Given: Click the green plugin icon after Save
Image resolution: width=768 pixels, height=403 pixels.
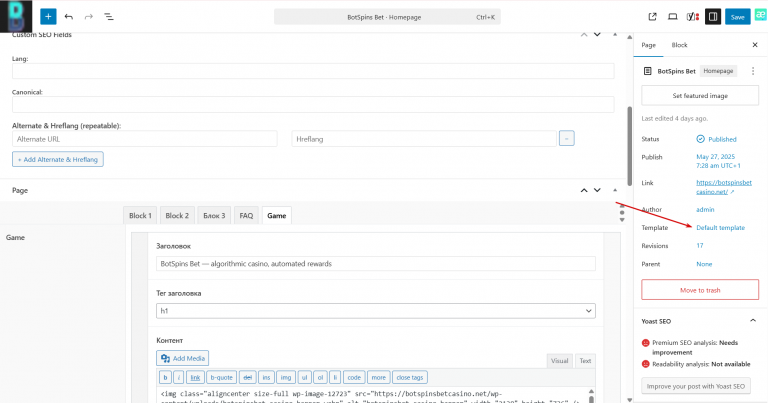Looking at the screenshot, I should (x=760, y=15).
